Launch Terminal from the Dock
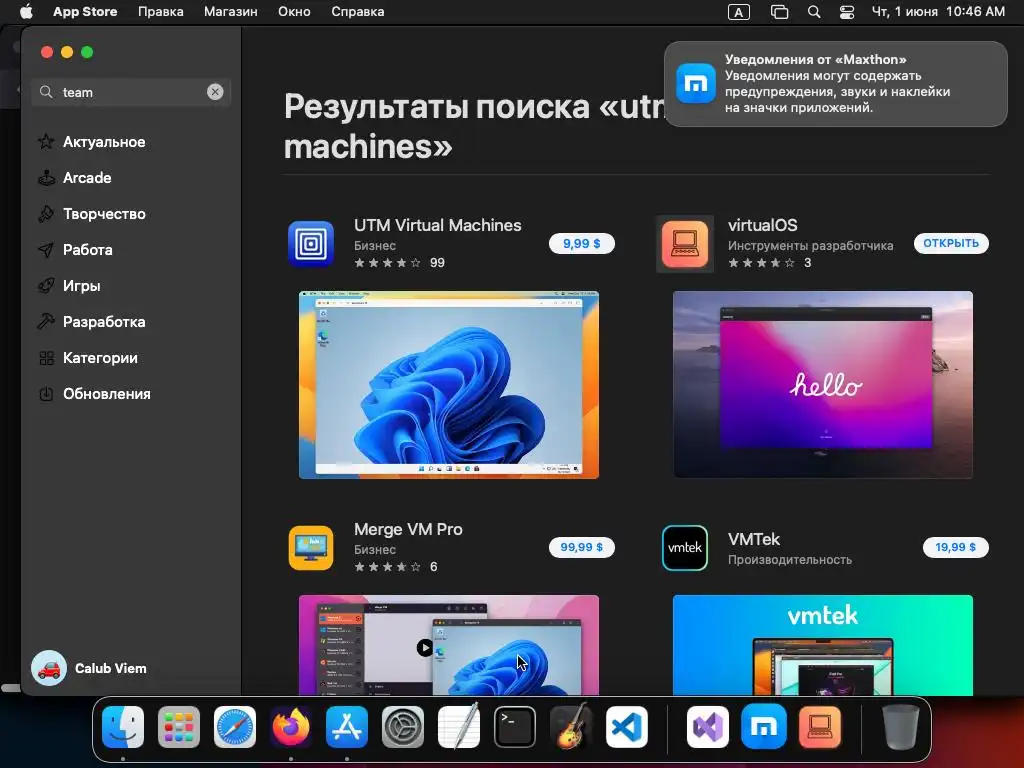Image resolution: width=1024 pixels, height=768 pixels. tap(515, 727)
